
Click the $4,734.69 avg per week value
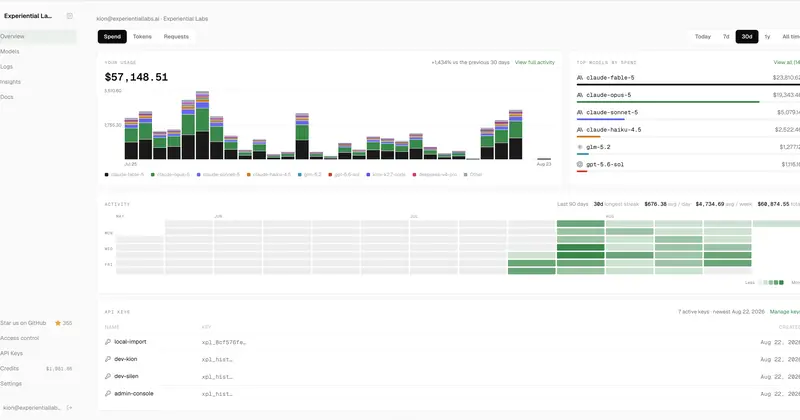(x=710, y=204)
